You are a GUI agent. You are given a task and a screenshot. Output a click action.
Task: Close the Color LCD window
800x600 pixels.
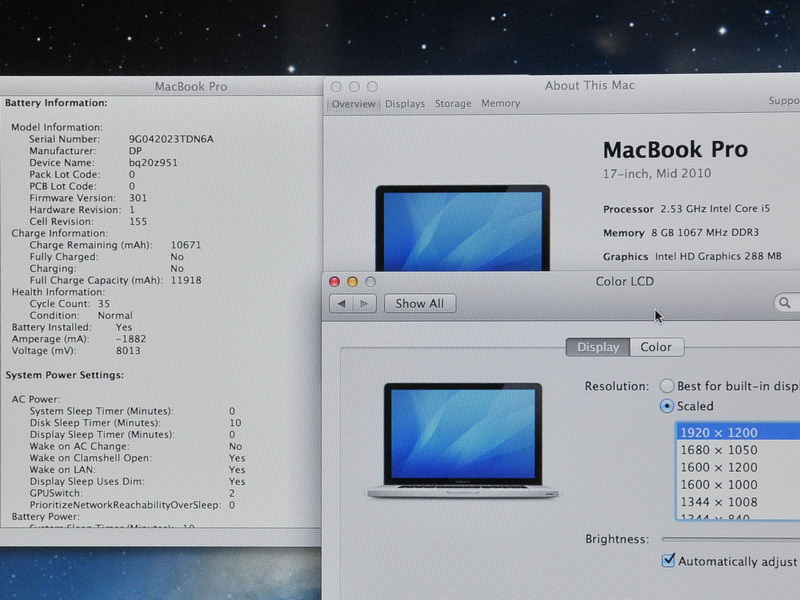point(334,282)
